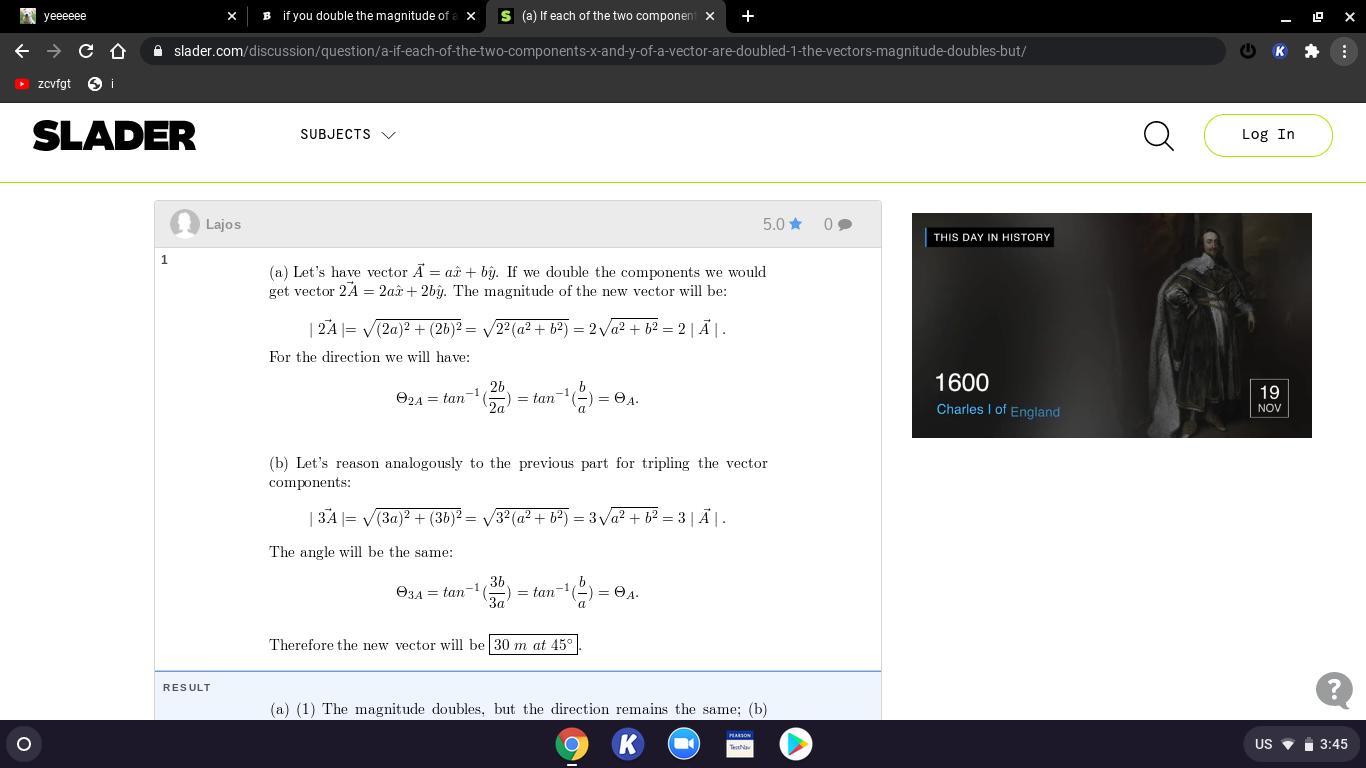Image resolution: width=1366 pixels, height=768 pixels.
Task: Click the Log In button
Action: click(x=1268, y=135)
